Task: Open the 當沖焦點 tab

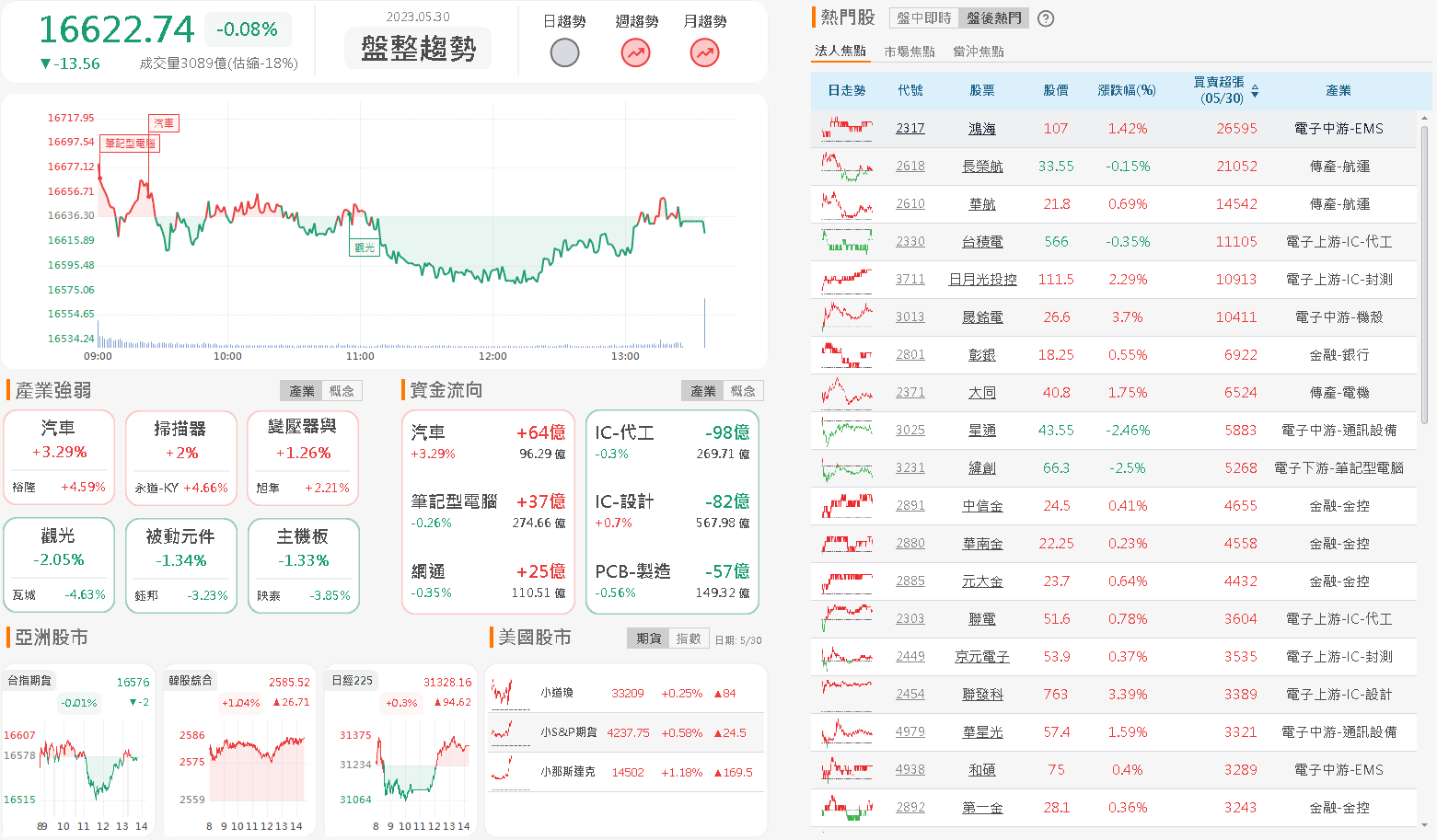Action: pos(979,52)
